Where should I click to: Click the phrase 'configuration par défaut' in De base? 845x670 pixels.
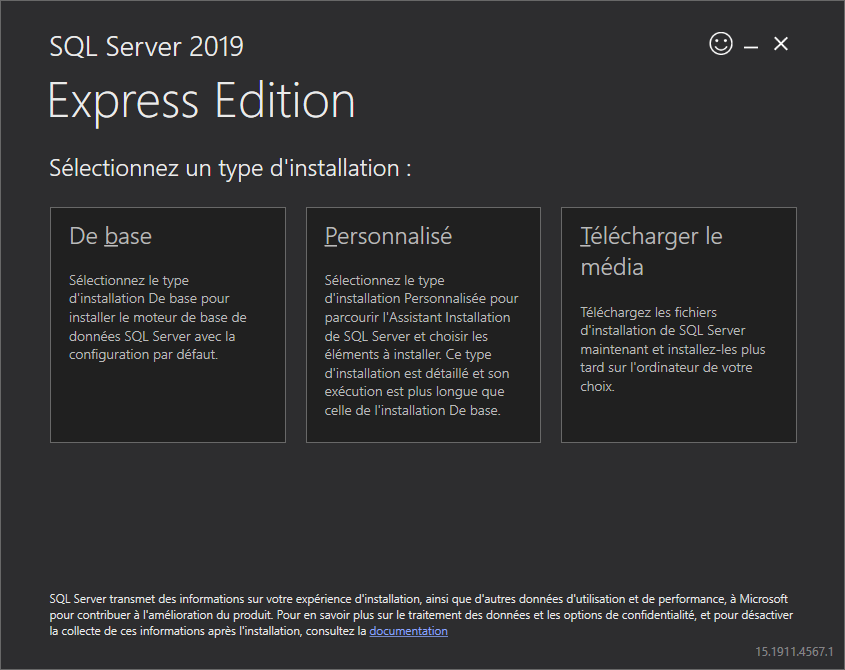point(143,355)
